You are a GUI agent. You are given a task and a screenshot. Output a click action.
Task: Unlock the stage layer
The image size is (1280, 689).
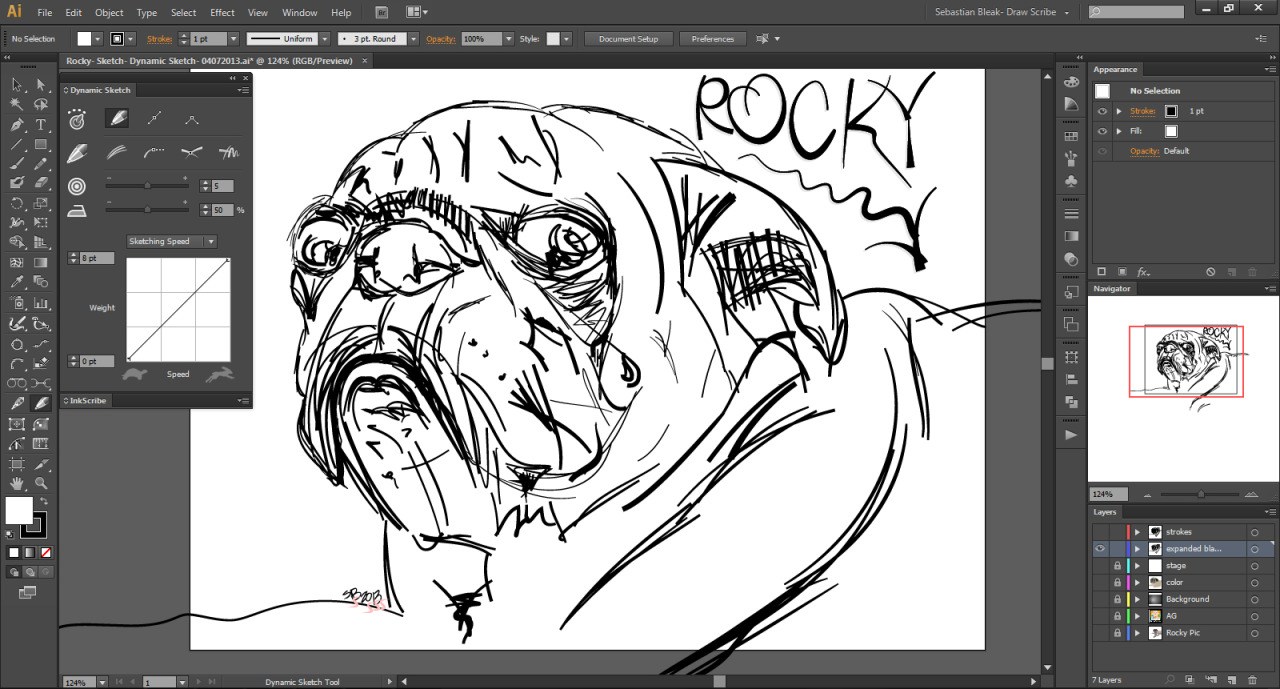(1117, 565)
